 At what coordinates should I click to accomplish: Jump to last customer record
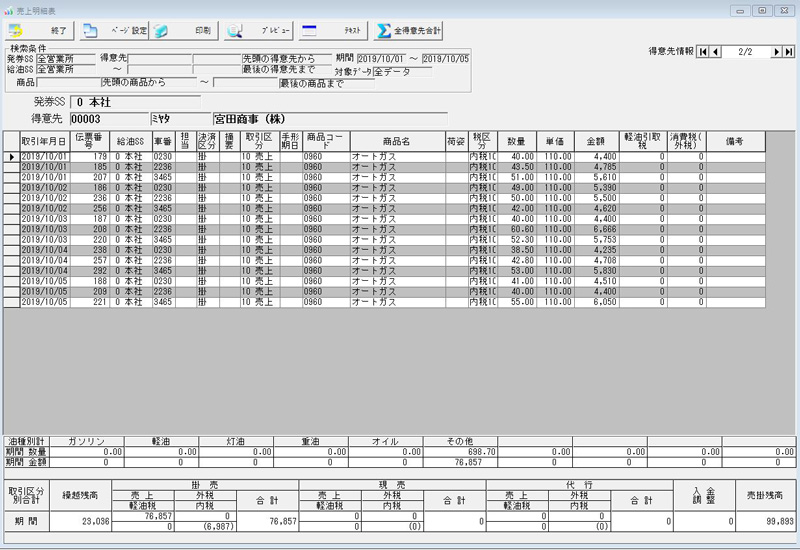click(789, 51)
